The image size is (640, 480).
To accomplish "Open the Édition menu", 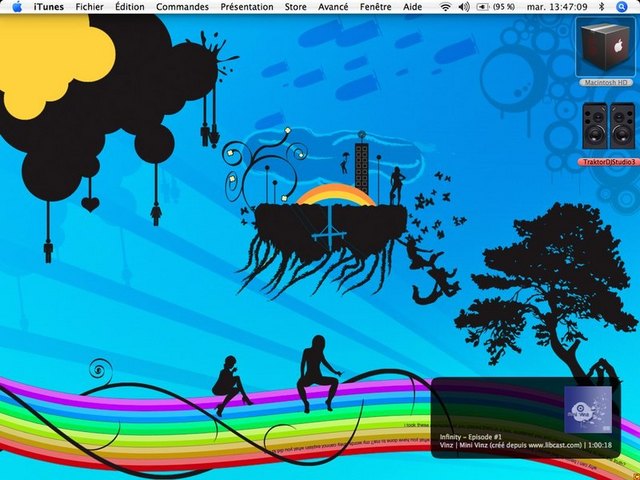I will (x=129, y=7).
